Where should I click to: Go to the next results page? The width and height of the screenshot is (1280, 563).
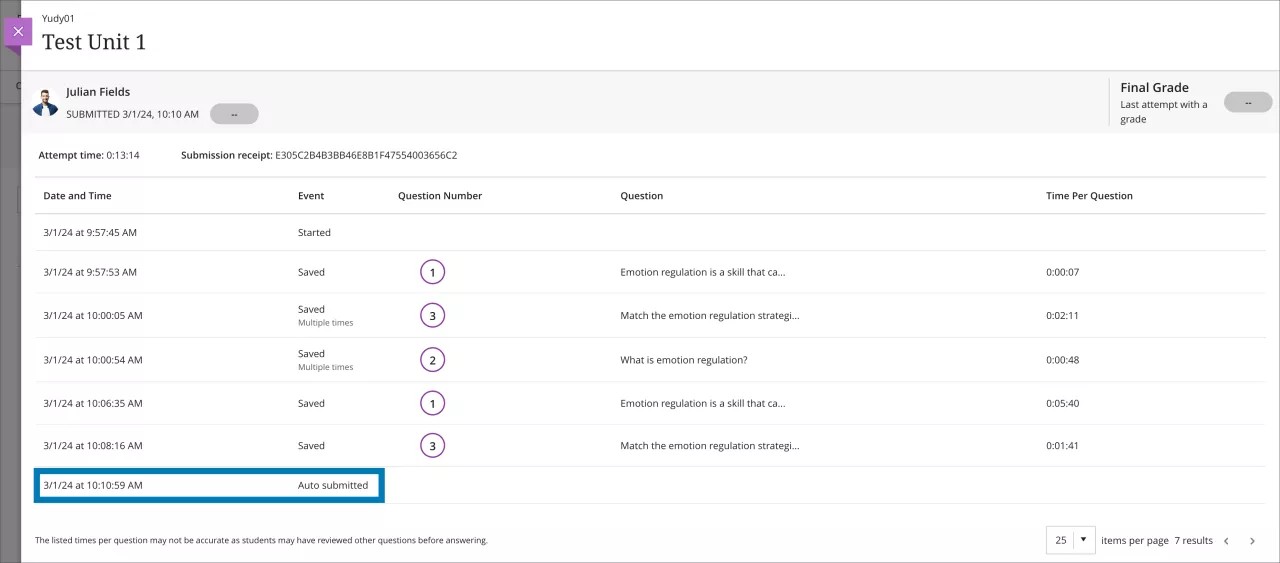[x=1252, y=541]
